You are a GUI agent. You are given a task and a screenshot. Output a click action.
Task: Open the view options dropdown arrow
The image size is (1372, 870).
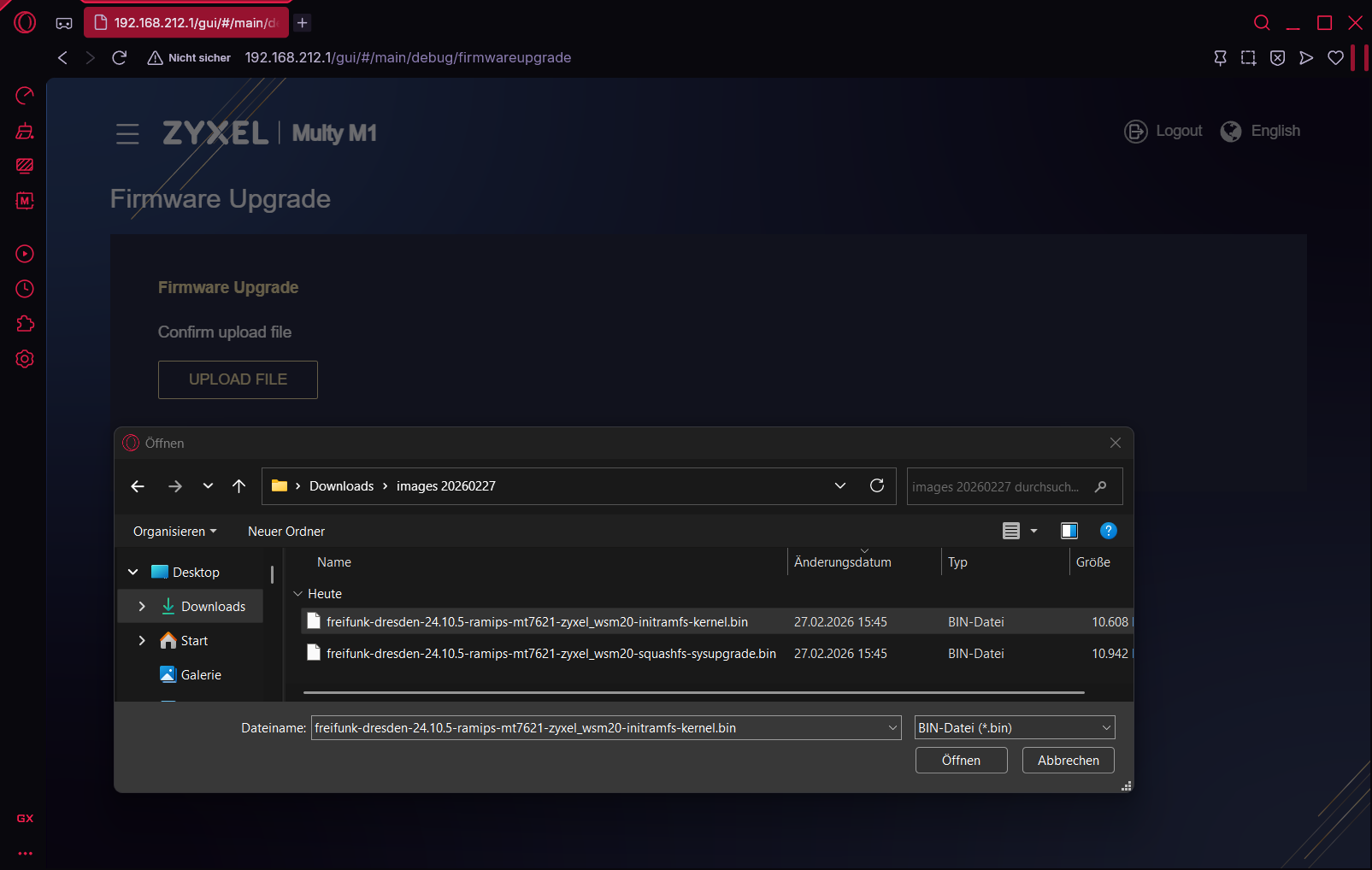point(1033,531)
